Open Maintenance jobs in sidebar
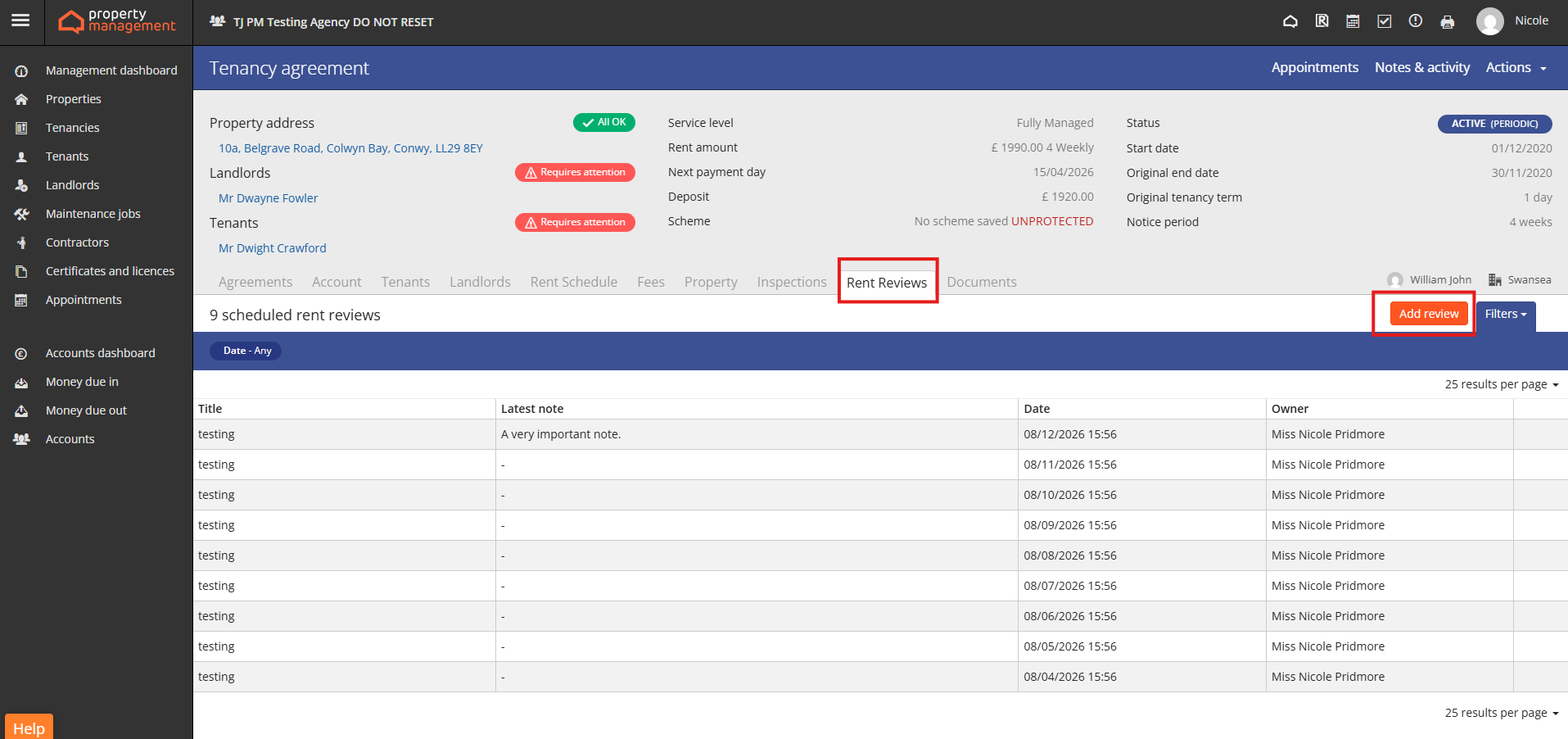 click(x=93, y=214)
